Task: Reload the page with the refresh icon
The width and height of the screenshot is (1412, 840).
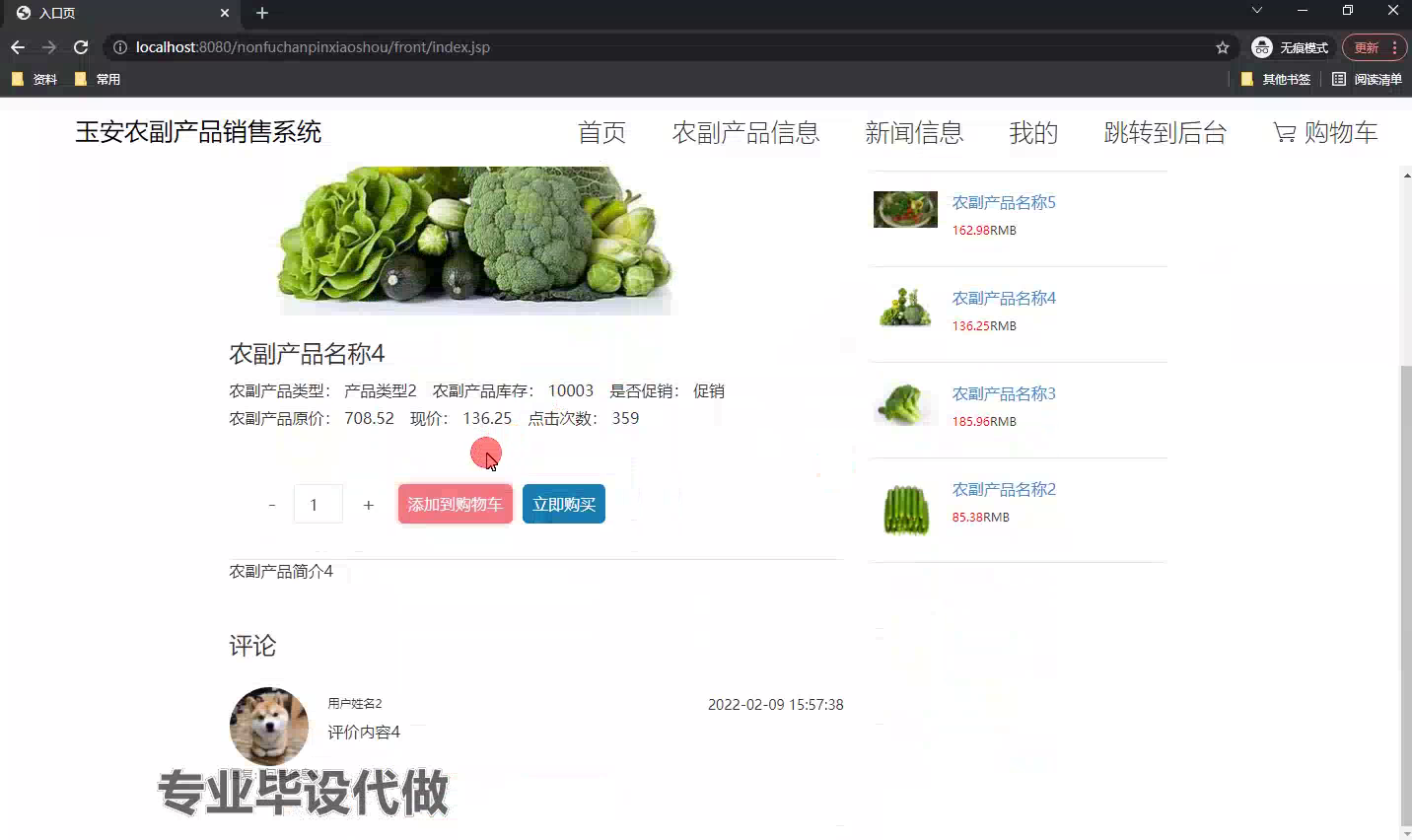Action: (x=81, y=47)
